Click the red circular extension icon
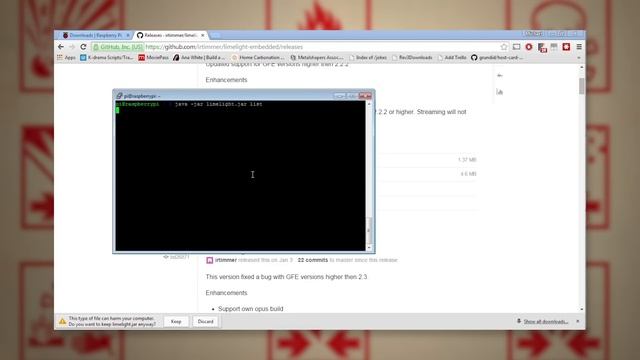Viewport: 640px width, 360px height. pyautogui.click(x=529, y=47)
